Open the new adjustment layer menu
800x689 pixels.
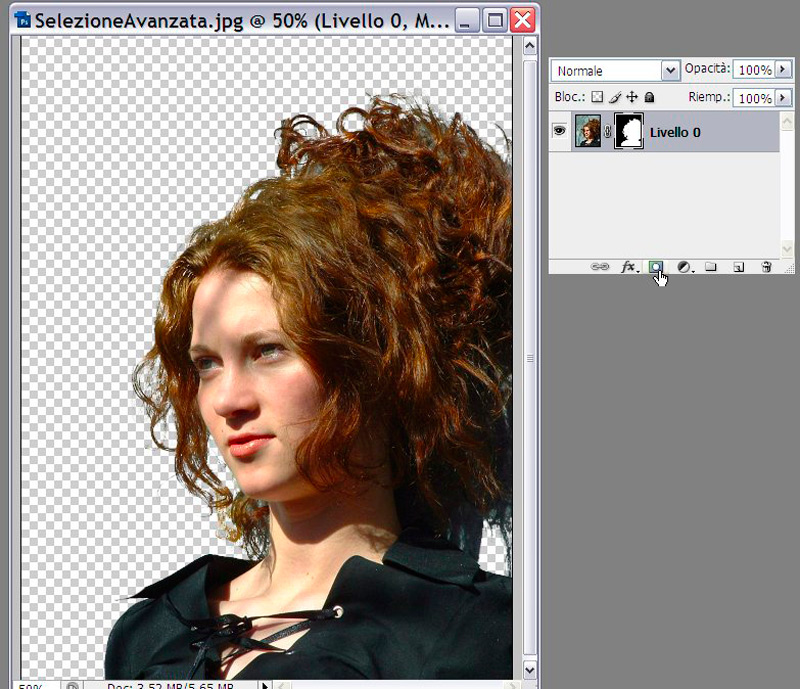pos(684,267)
